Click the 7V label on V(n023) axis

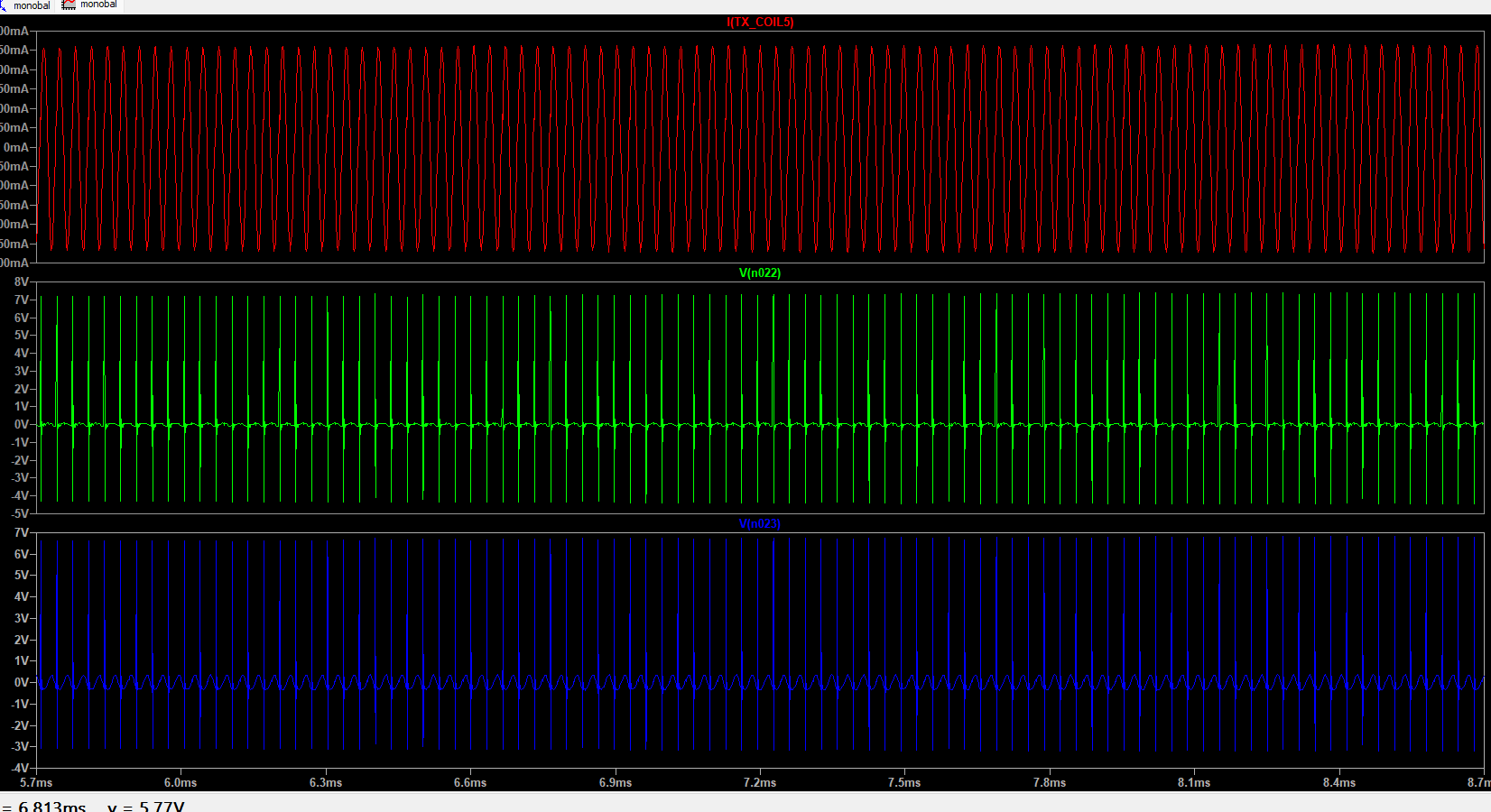21,532
